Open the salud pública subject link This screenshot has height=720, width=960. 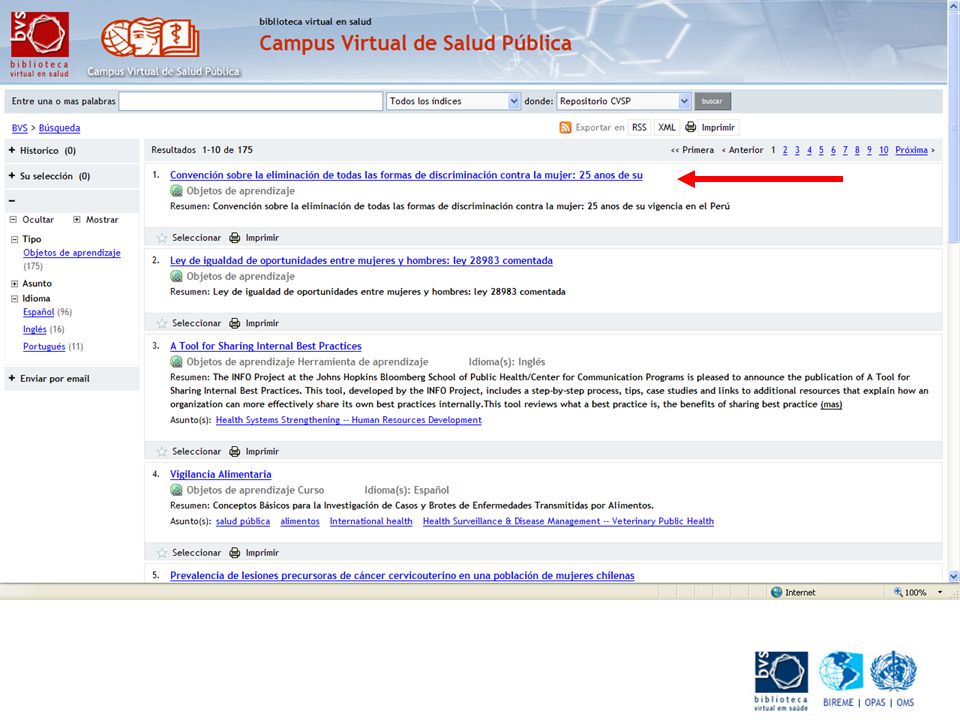(x=243, y=521)
